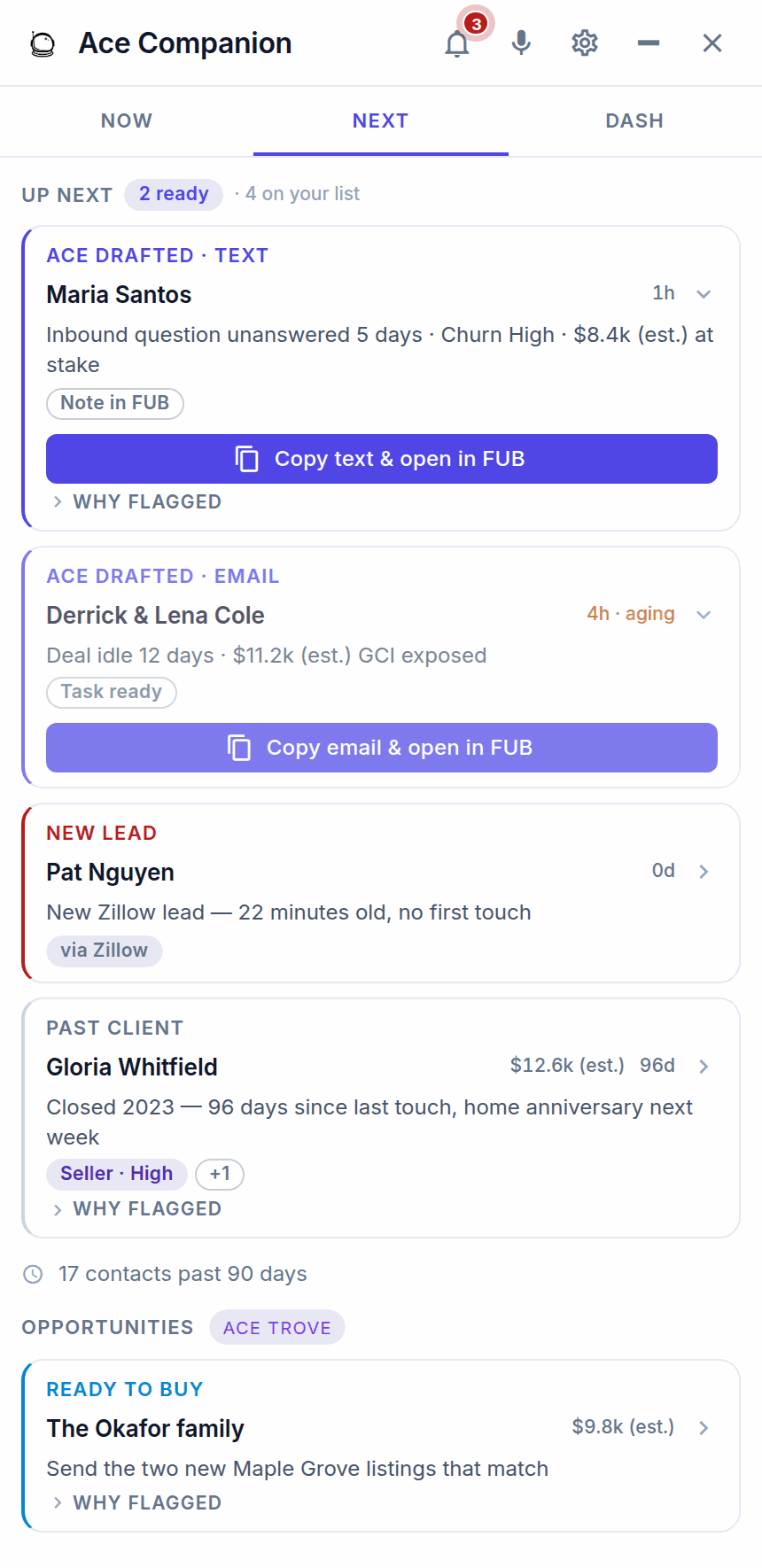This screenshot has height=1568, width=762.
Task: Collapse the Derrick & Lena Cole card
Action: pos(704,615)
